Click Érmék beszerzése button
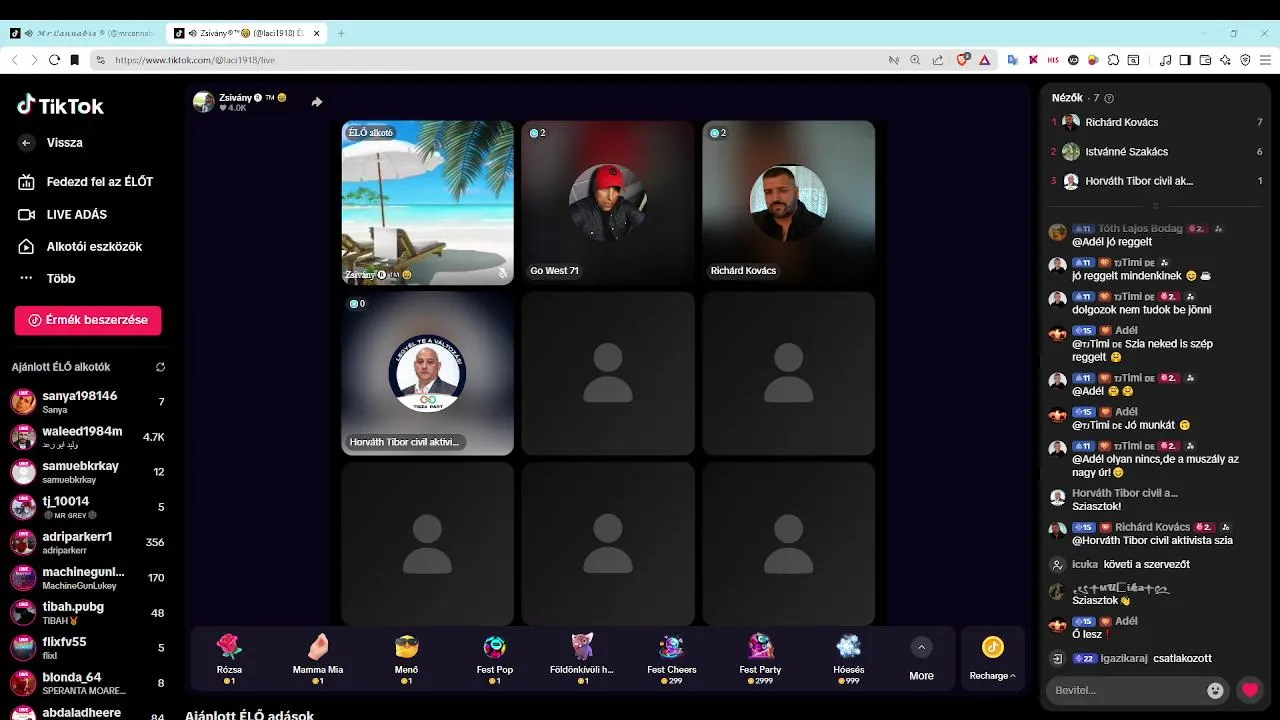 [x=88, y=320]
